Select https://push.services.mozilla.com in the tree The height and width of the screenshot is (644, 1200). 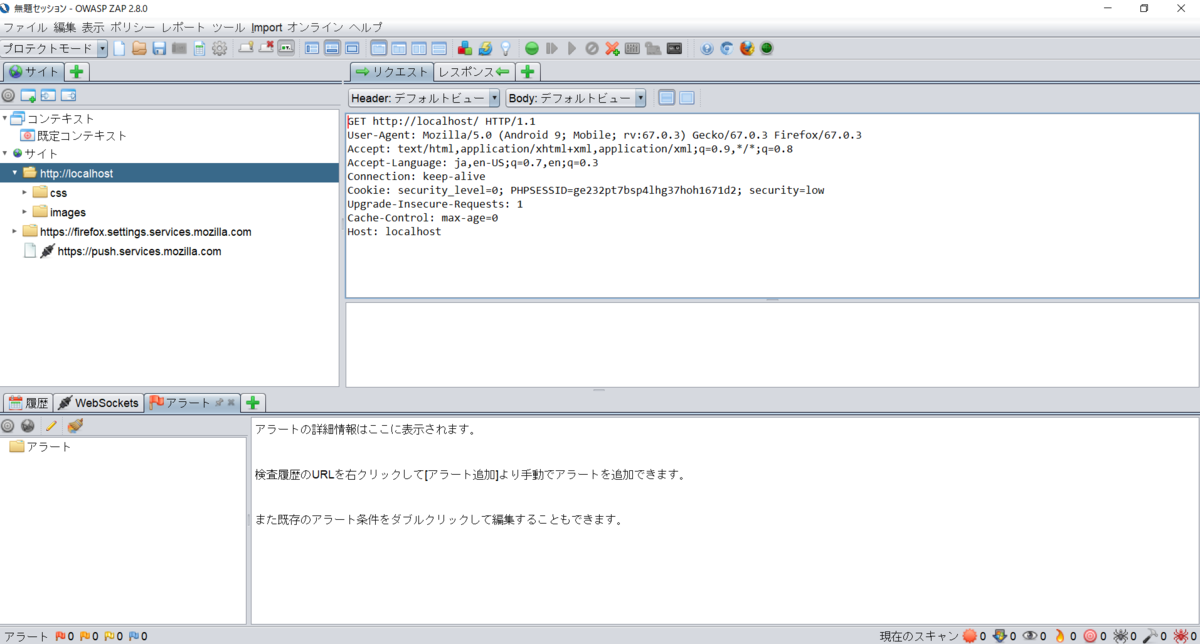point(139,251)
